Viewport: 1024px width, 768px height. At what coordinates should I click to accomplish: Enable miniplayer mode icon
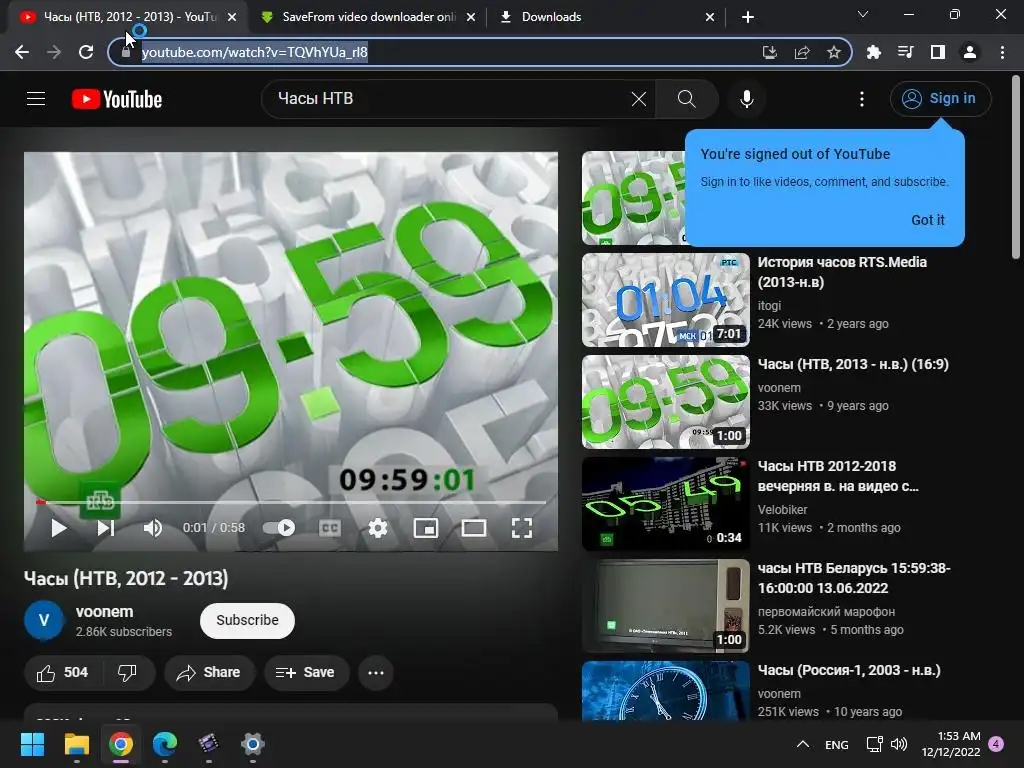click(426, 528)
